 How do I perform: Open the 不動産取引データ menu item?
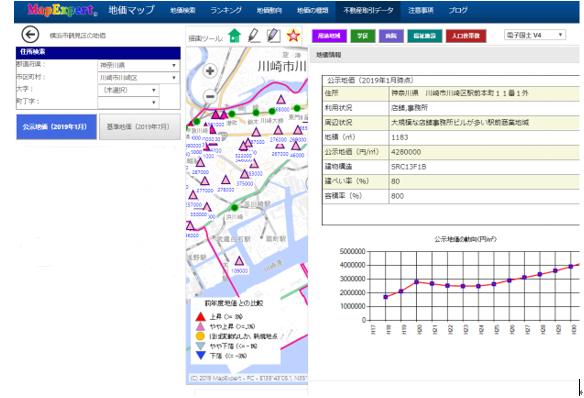368,11
